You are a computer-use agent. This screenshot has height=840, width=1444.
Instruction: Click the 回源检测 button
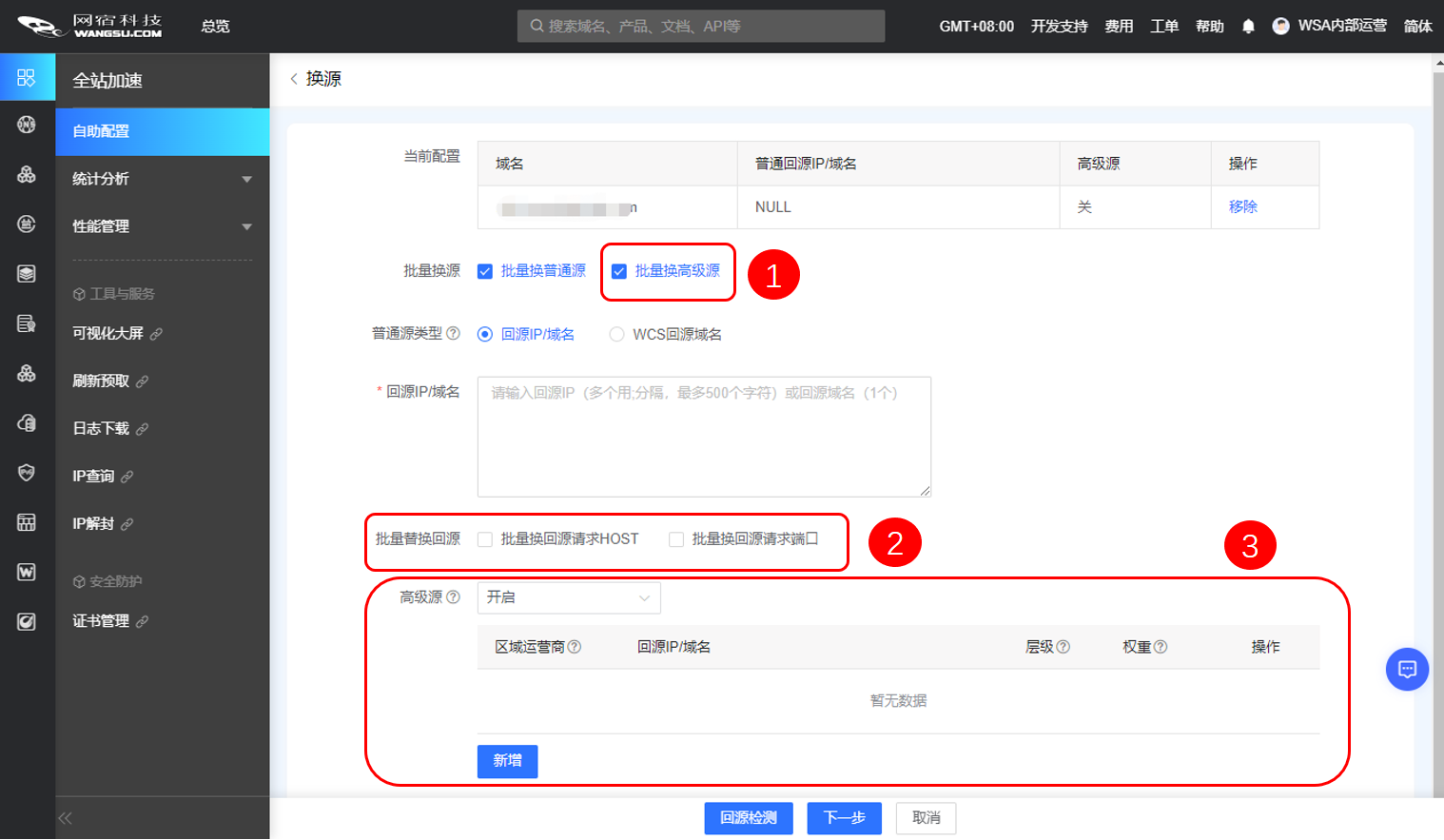tap(749, 818)
